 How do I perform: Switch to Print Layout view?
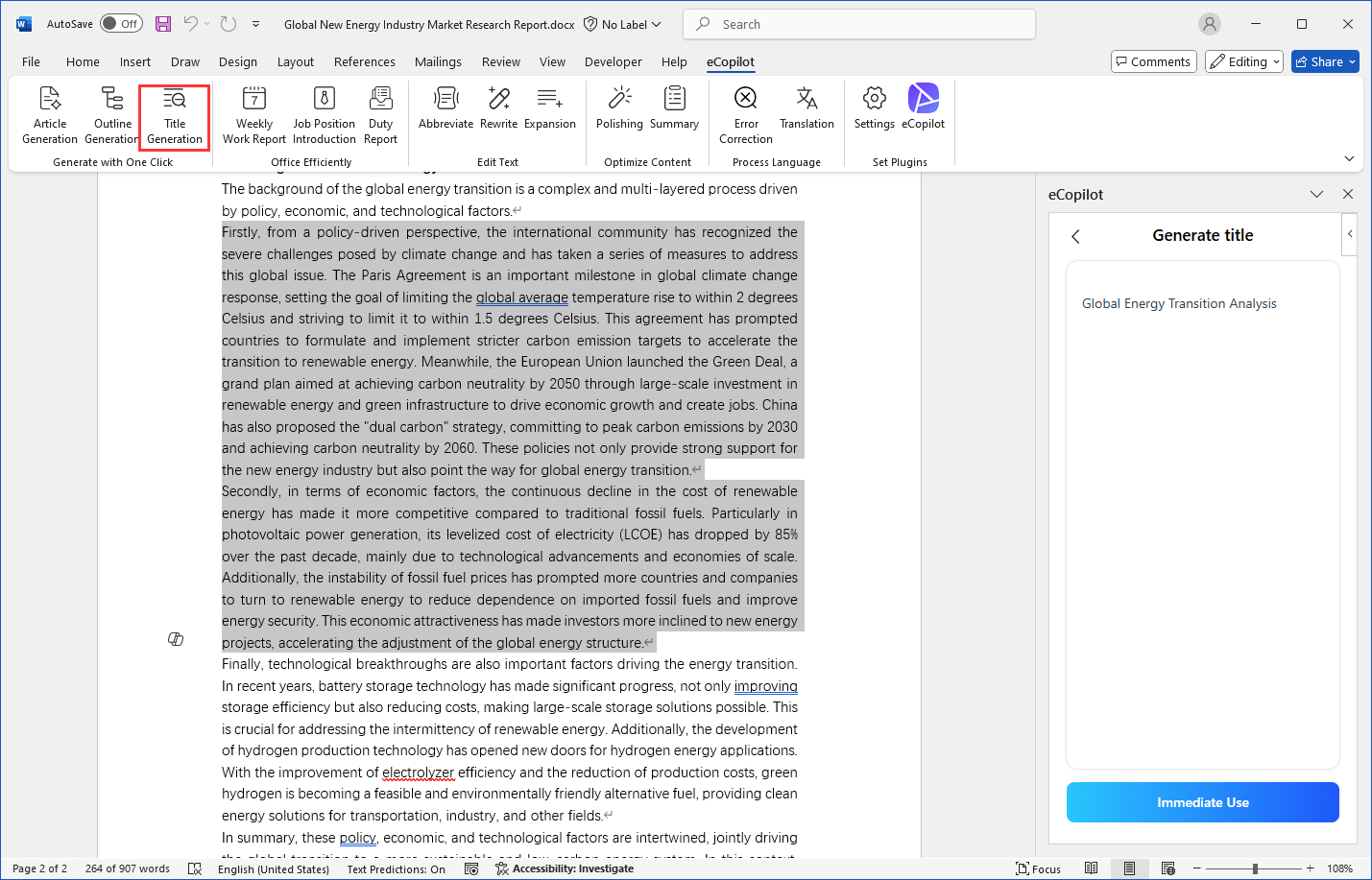[x=1129, y=868]
